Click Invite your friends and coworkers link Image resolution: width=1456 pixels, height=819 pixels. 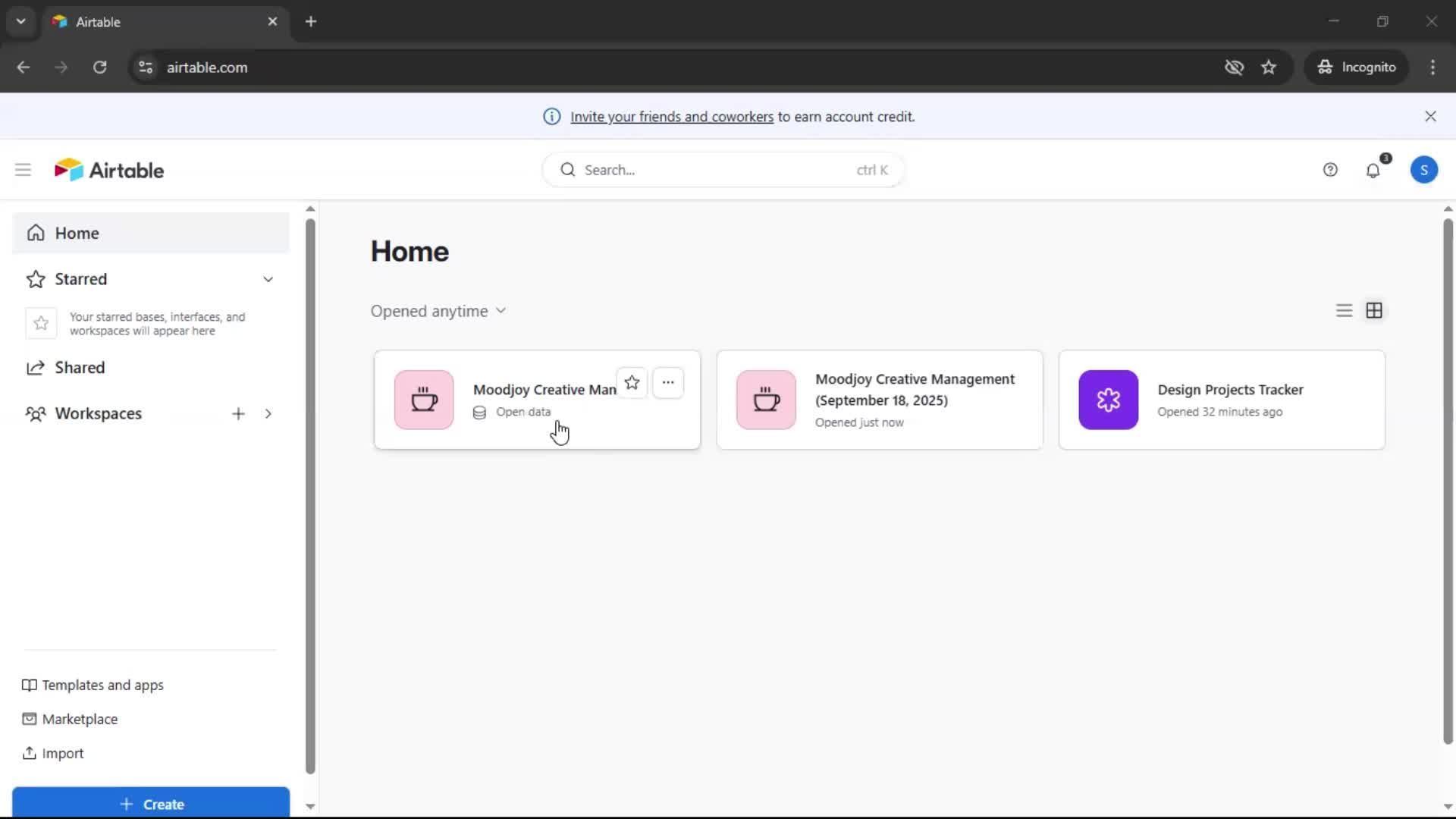(671, 117)
